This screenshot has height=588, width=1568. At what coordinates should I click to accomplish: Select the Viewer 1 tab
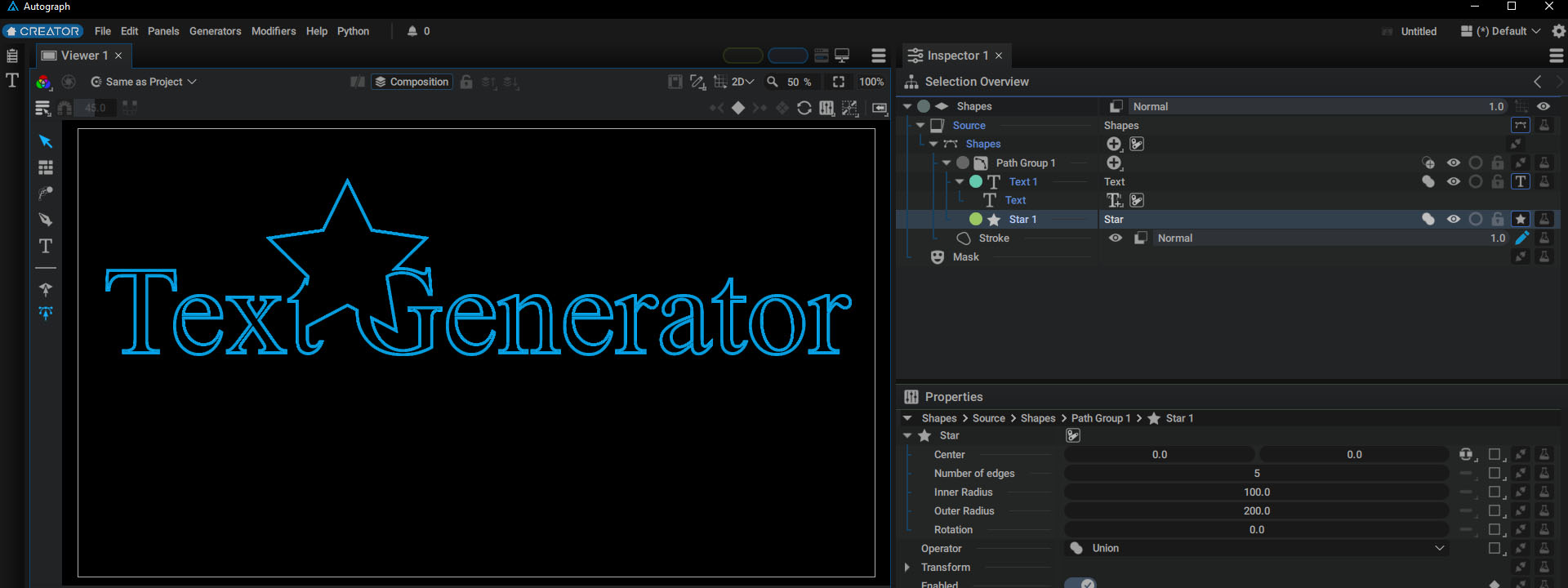coord(82,56)
